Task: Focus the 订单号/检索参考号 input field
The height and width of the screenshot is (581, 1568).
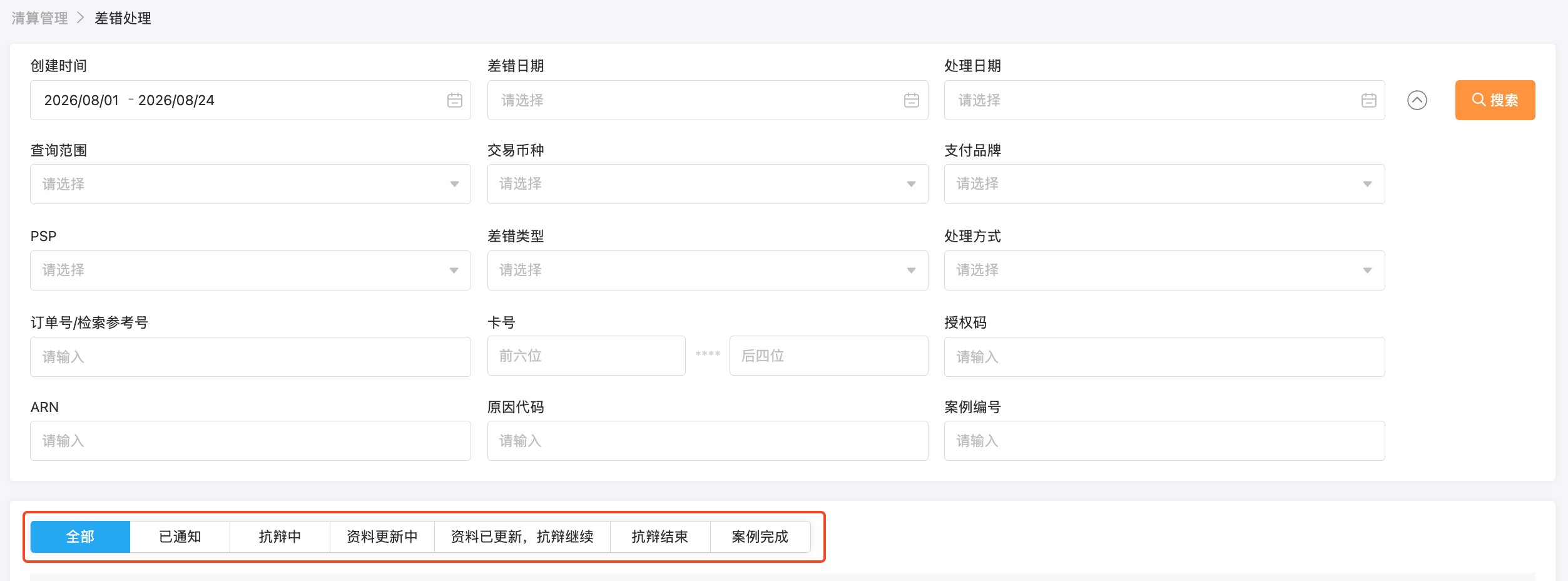Action: click(x=250, y=357)
